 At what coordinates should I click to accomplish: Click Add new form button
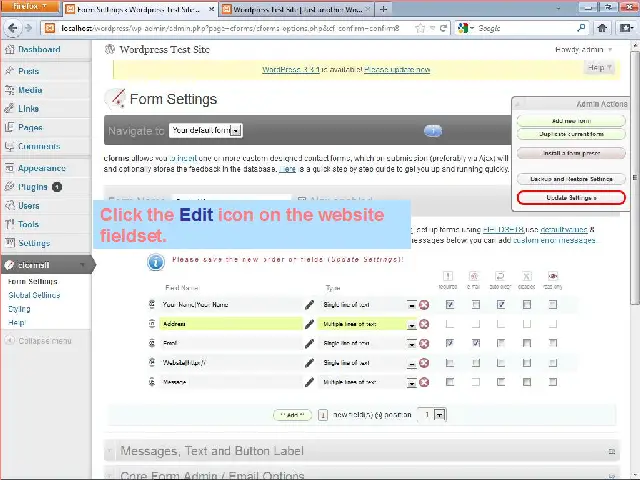[x=571, y=121]
